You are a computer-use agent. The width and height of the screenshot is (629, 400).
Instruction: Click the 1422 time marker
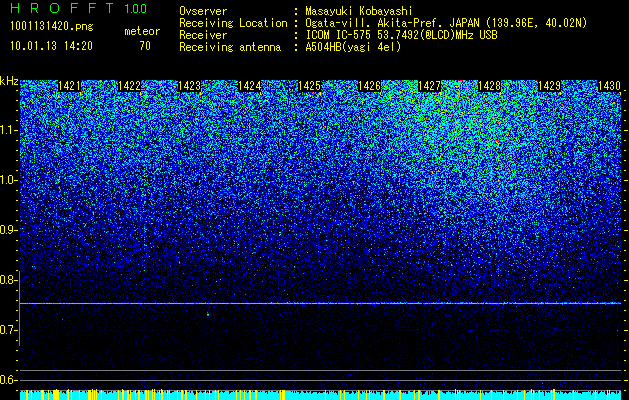click(129, 86)
